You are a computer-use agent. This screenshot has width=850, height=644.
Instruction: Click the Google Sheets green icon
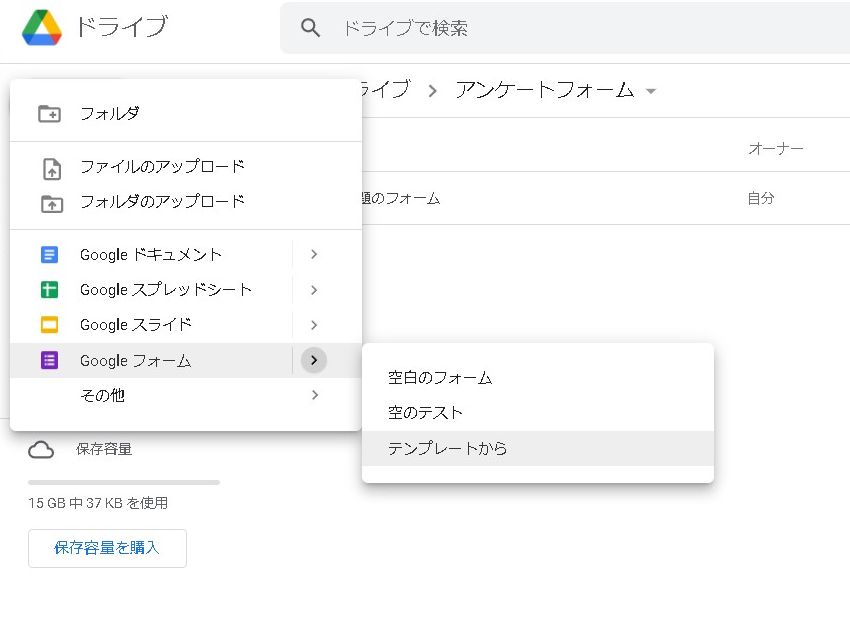[50, 290]
